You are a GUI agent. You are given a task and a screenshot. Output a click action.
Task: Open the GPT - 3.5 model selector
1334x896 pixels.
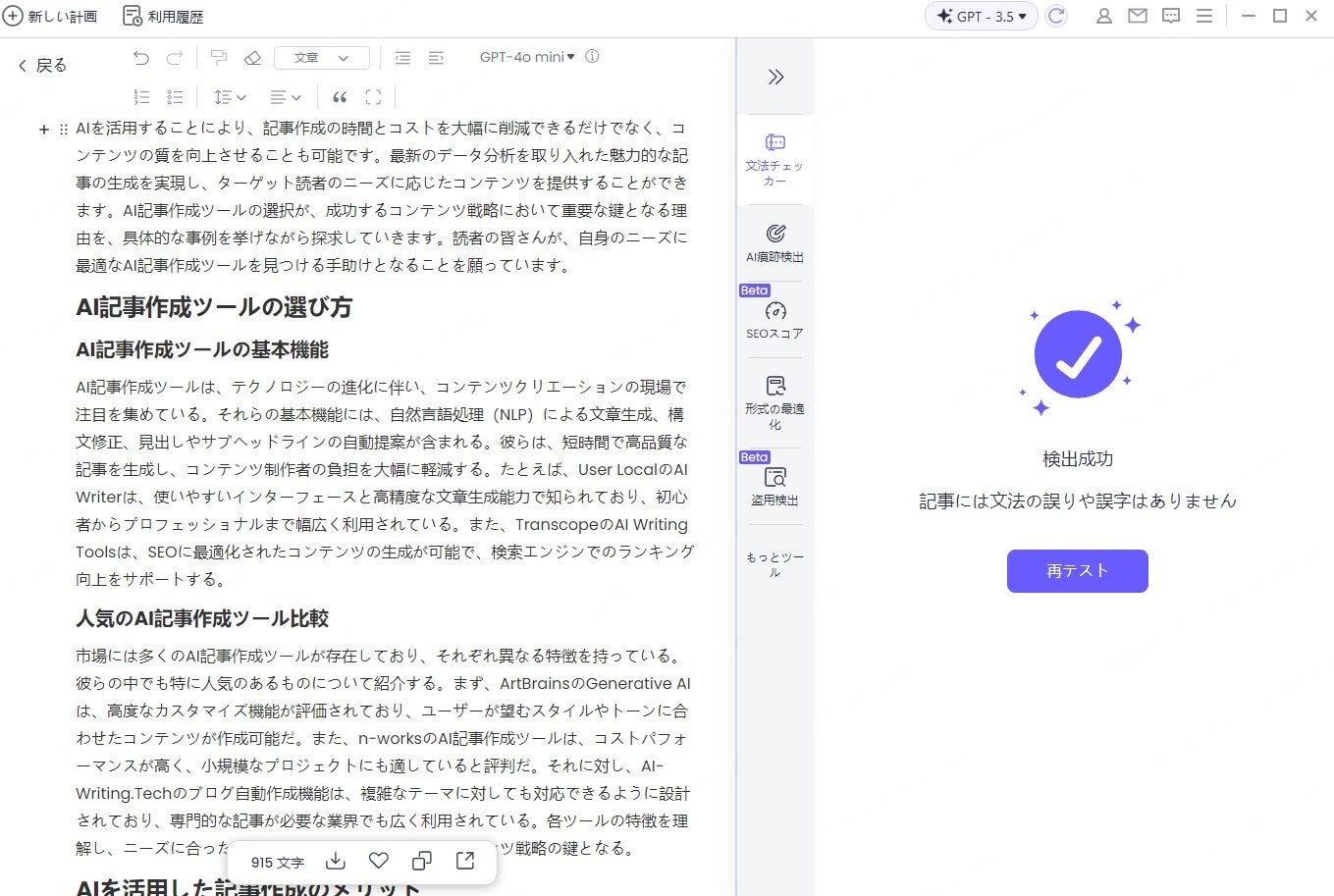click(x=981, y=17)
